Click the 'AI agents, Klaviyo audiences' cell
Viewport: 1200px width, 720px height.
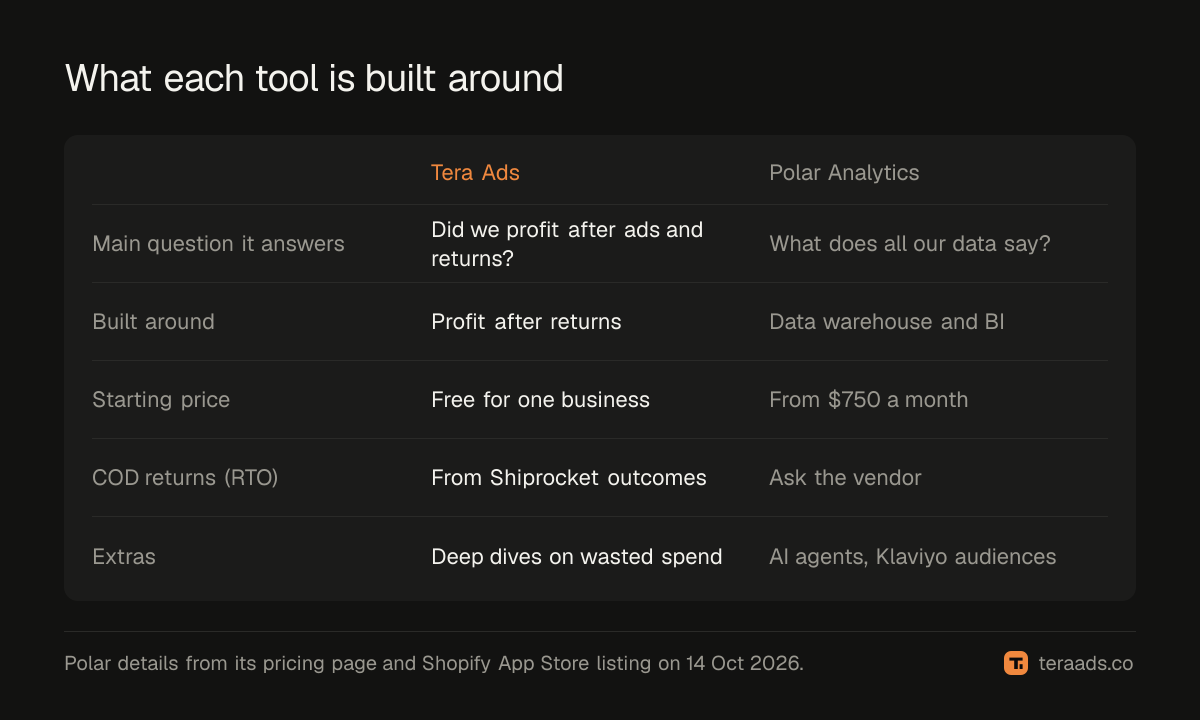point(913,556)
